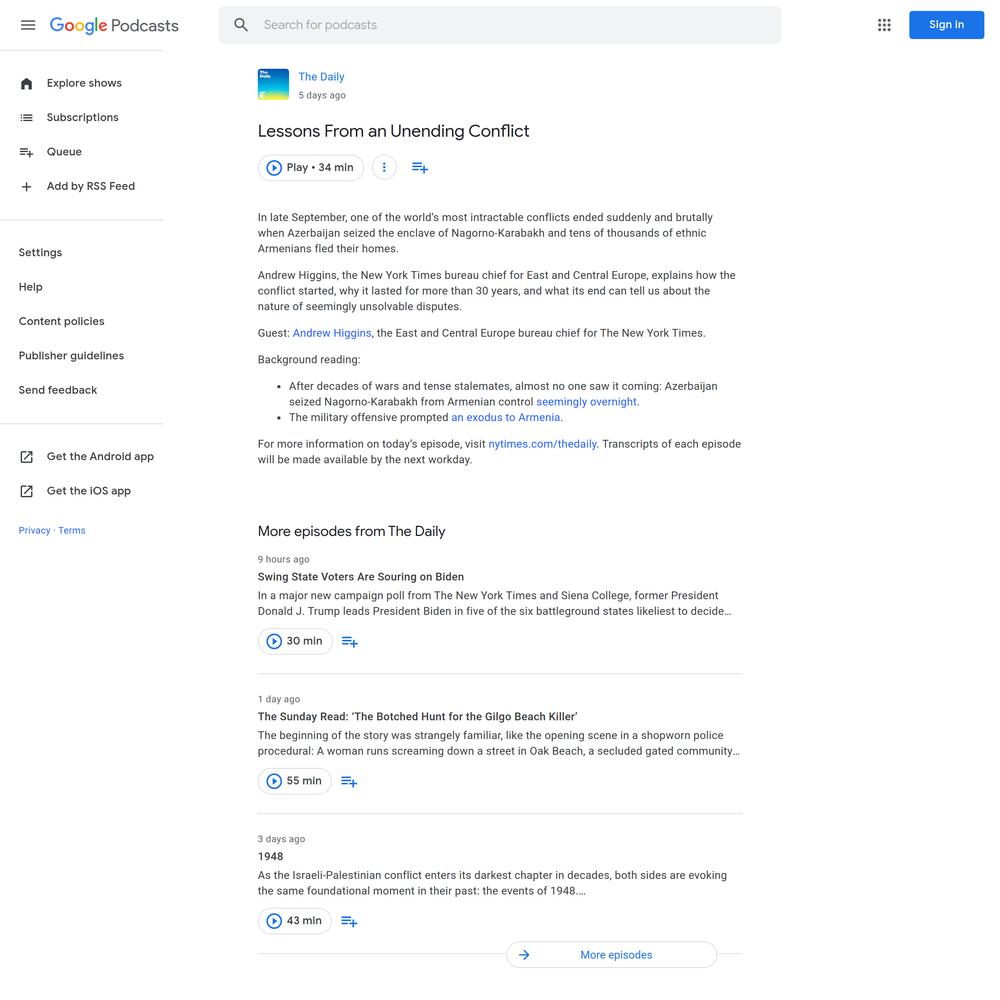Open the hamburger main menu
This screenshot has width=1000, height=1000.
(x=28, y=25)
